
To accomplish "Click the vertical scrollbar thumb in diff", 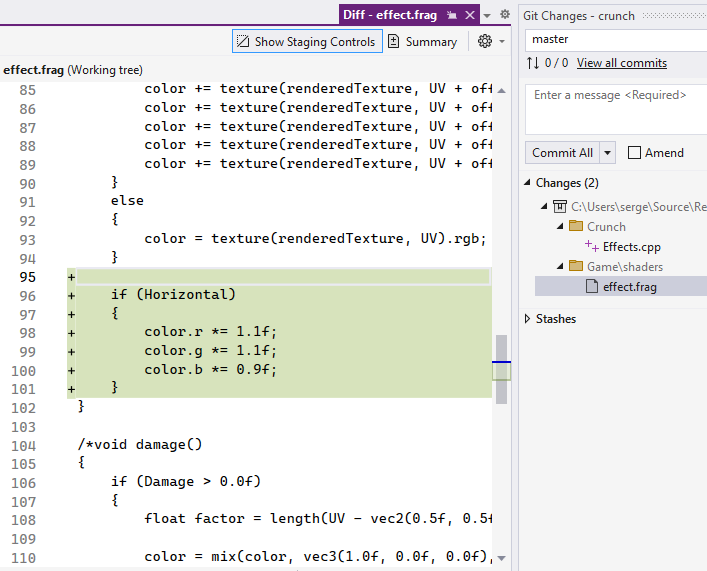I will tap(501, 369).
